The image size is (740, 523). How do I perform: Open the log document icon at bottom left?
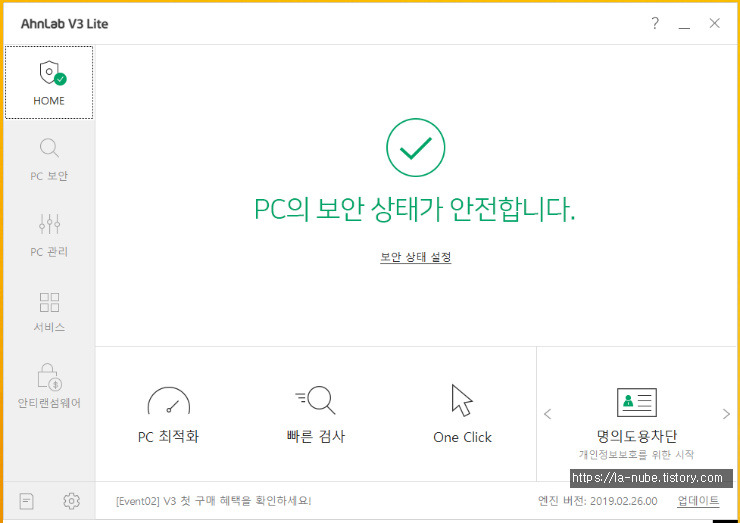coord(26,501)
